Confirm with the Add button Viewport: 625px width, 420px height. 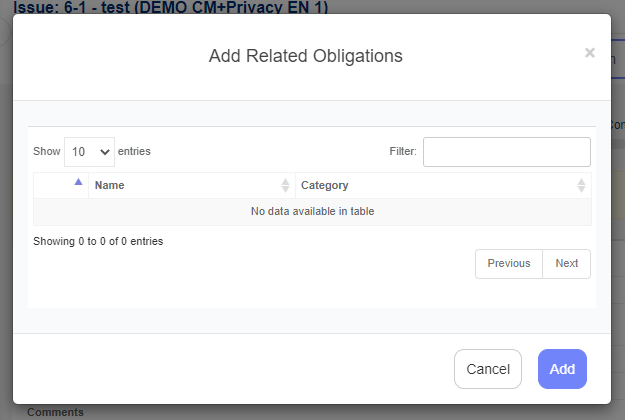pos(562,369)
